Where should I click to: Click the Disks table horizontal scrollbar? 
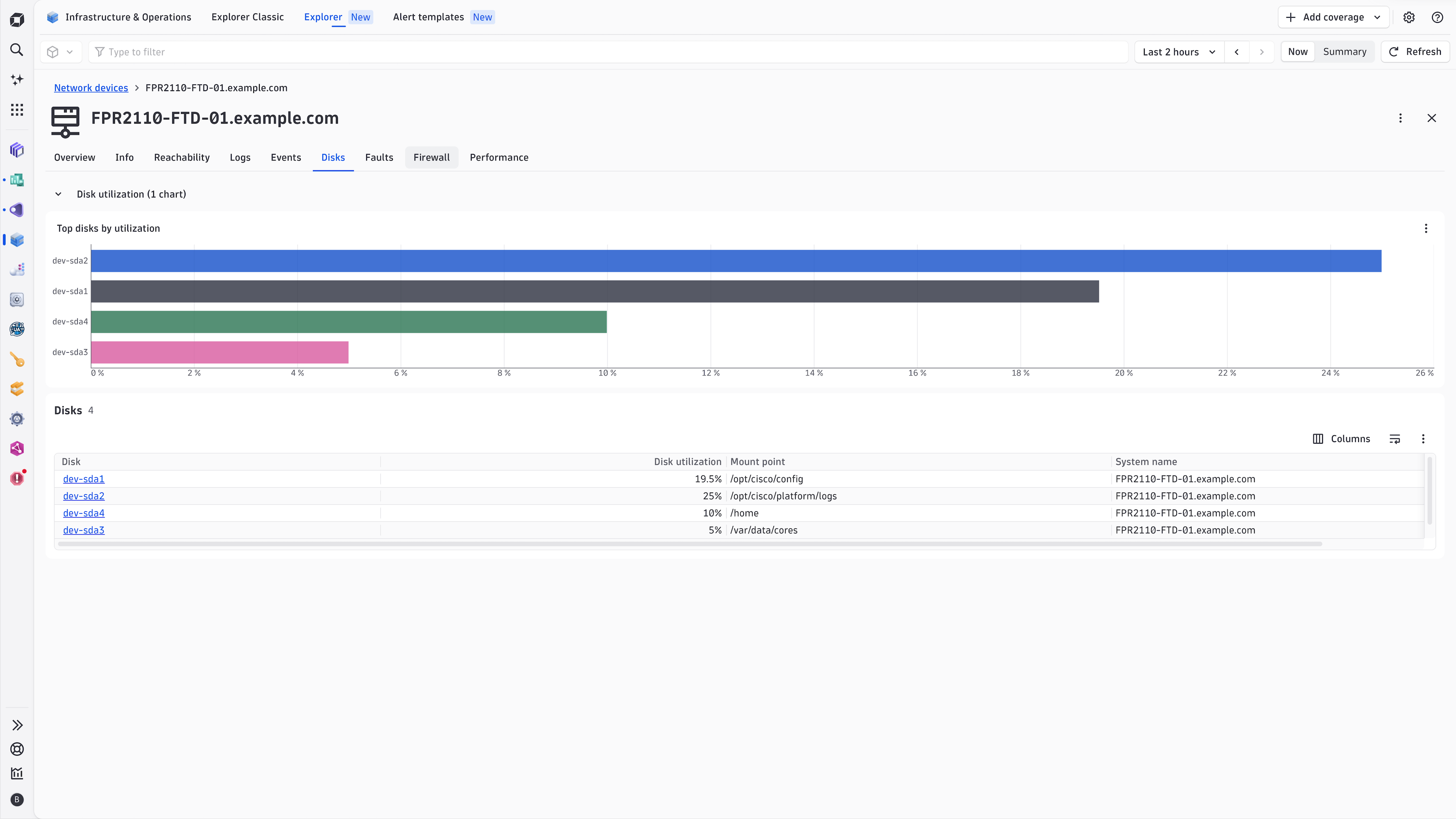(690, 544)
